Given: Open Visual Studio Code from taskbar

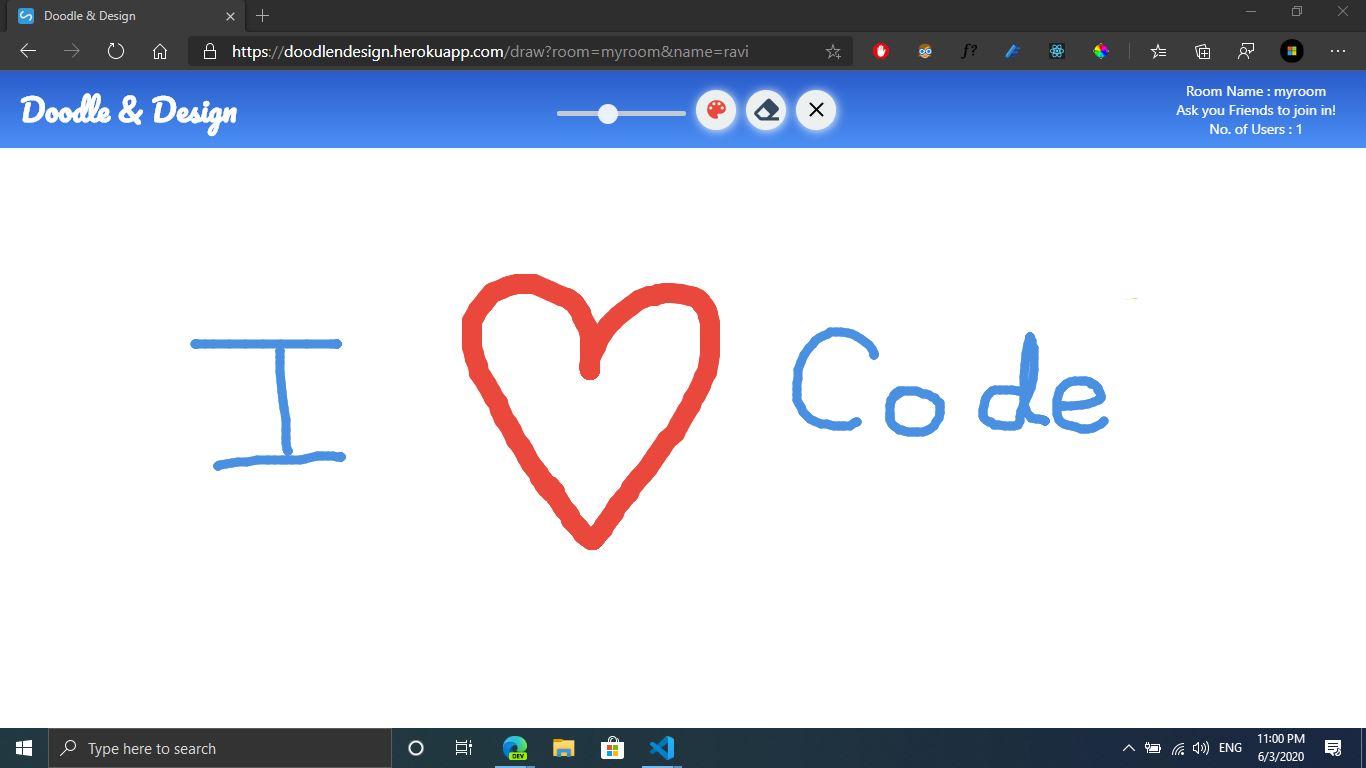Looking at the screenshot, I should [661, 748].
